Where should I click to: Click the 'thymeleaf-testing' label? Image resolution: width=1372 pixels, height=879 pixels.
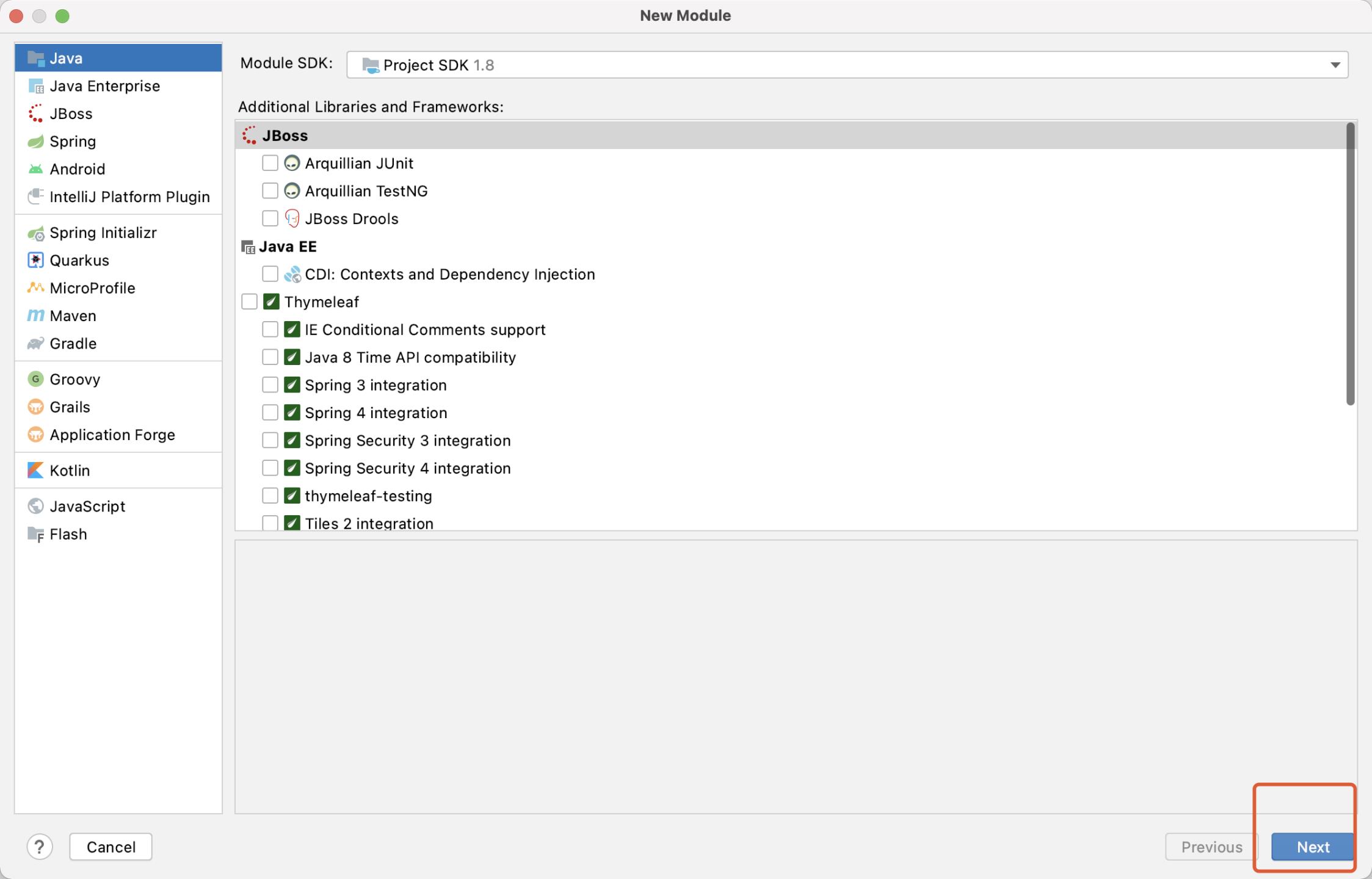(x=368, y=496)
